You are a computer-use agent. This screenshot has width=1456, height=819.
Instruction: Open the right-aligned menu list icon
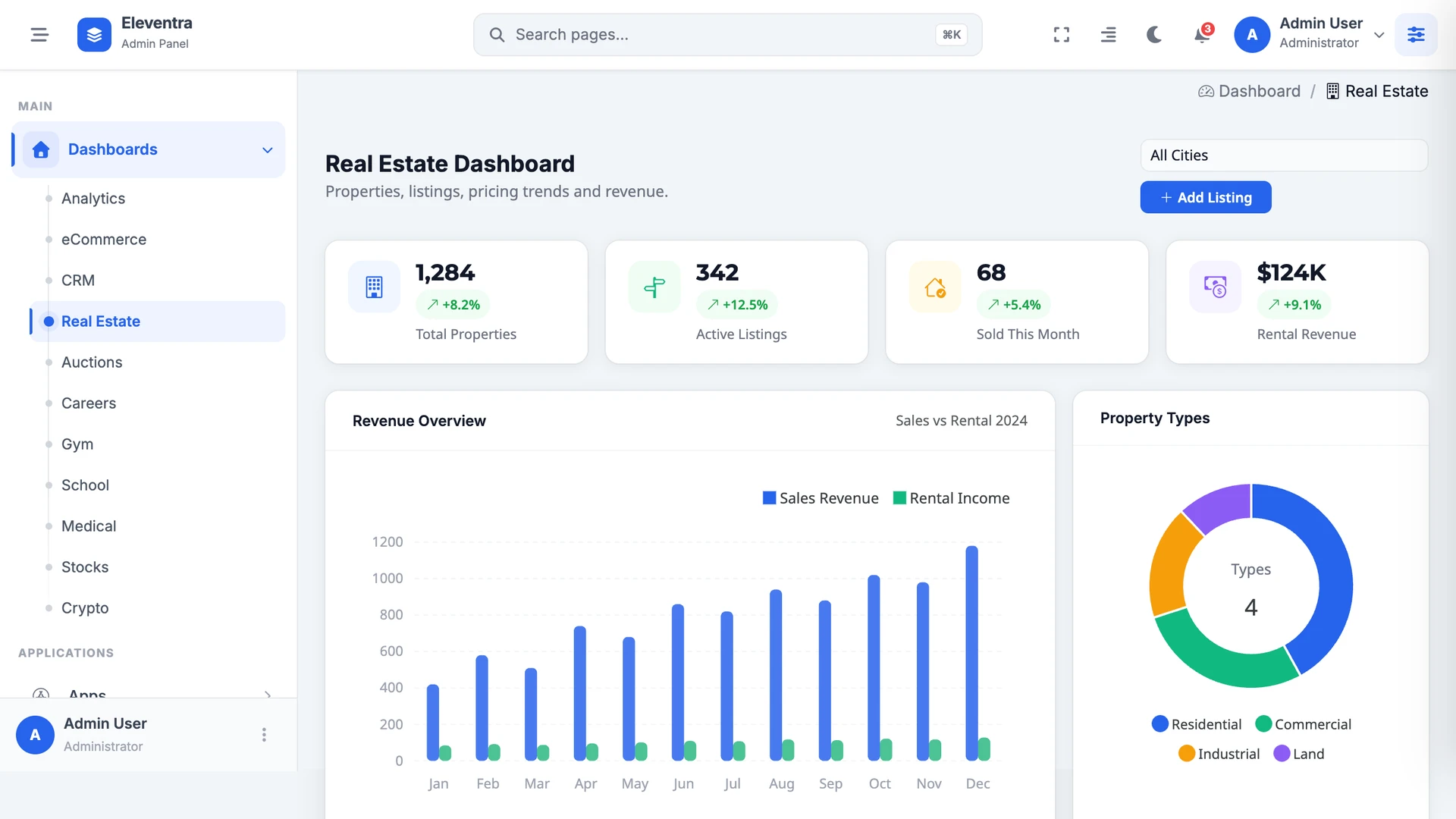tap(1108, 35)
